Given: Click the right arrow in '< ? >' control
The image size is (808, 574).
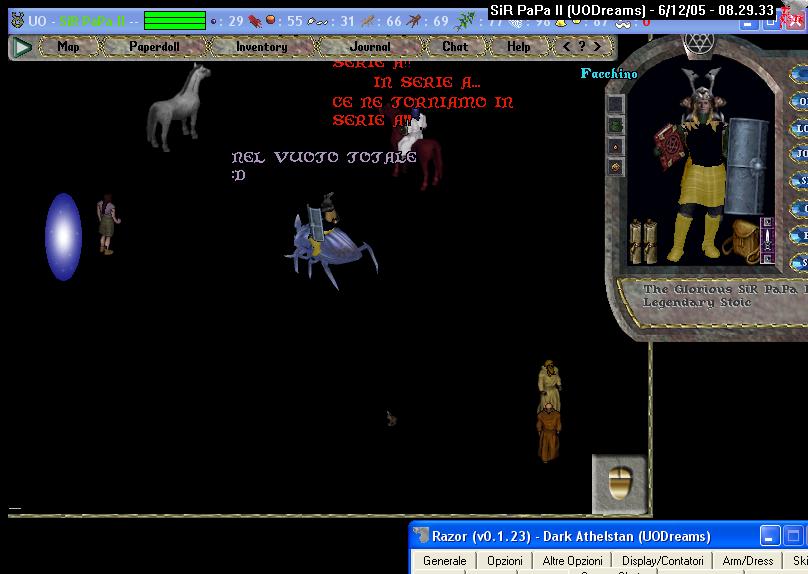Looking at the screenshot, I should (x=597, y=46).
